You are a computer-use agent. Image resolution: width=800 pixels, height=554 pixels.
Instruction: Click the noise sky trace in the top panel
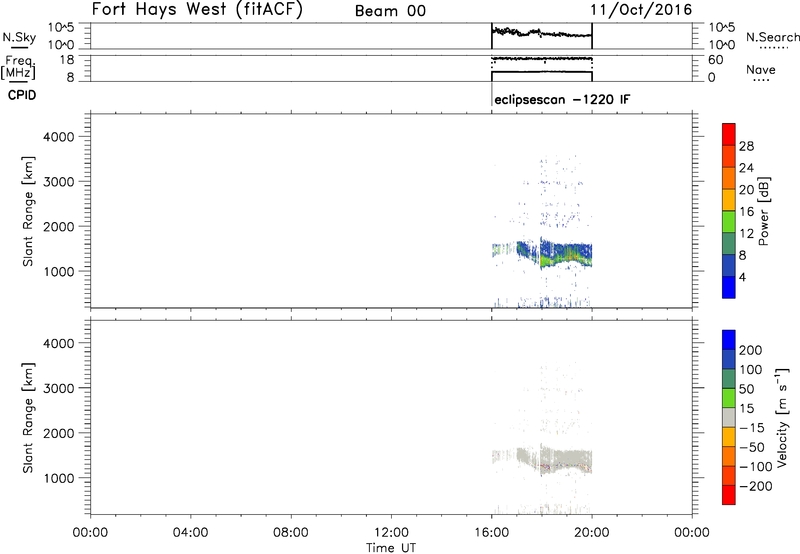click(x=541, y=33)
